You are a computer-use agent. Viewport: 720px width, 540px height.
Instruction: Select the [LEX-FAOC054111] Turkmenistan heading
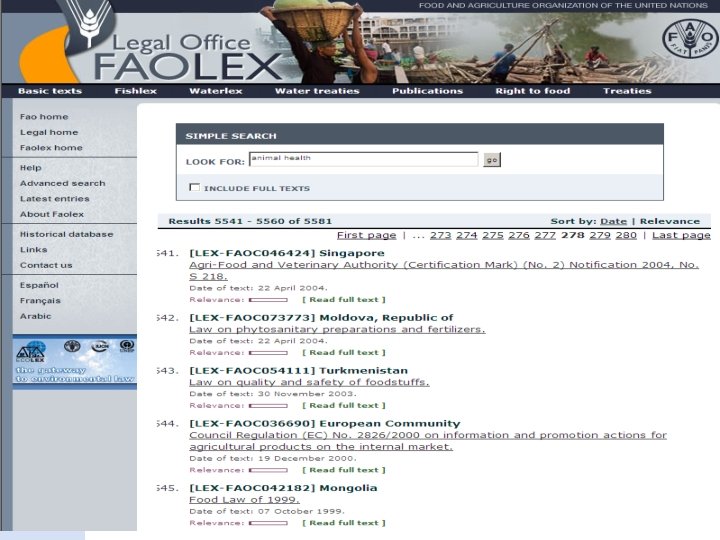point(298,371)
